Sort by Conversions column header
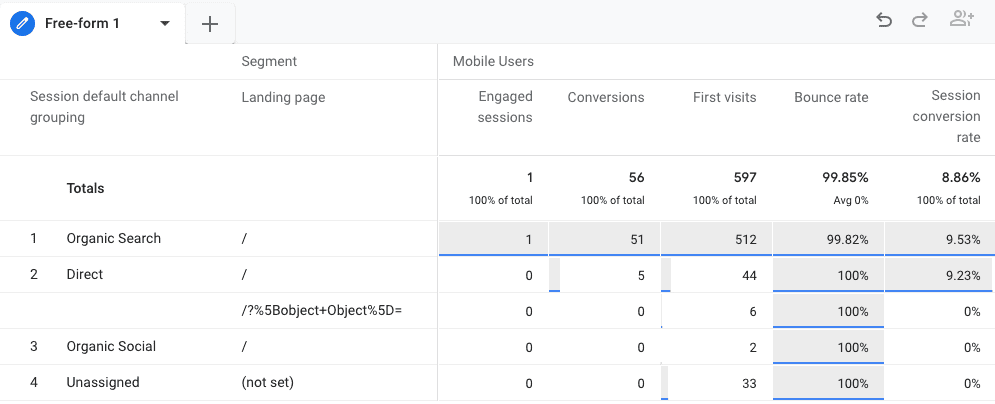 pyautogui.click(x=606, y=97)
